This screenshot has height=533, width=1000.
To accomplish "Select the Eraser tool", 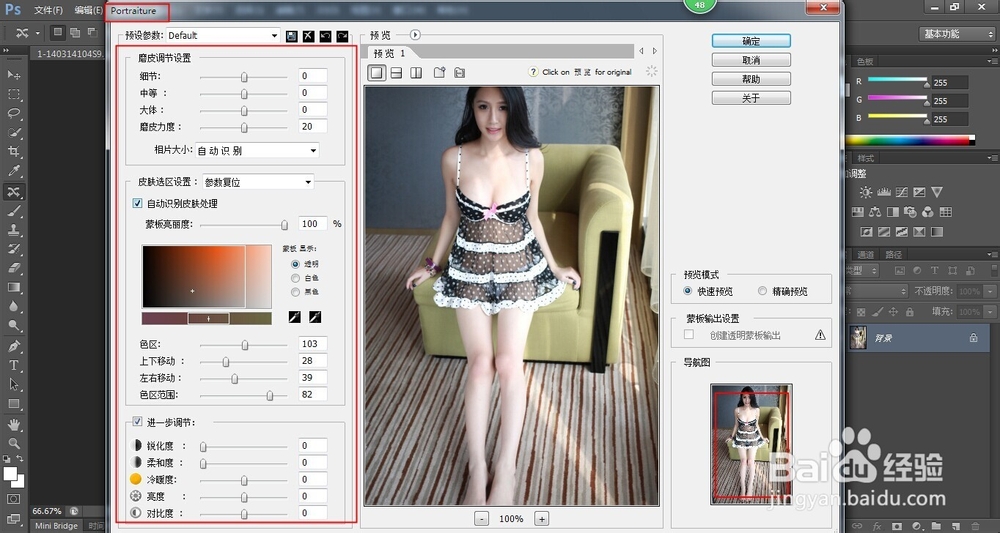I will (13, 268).
